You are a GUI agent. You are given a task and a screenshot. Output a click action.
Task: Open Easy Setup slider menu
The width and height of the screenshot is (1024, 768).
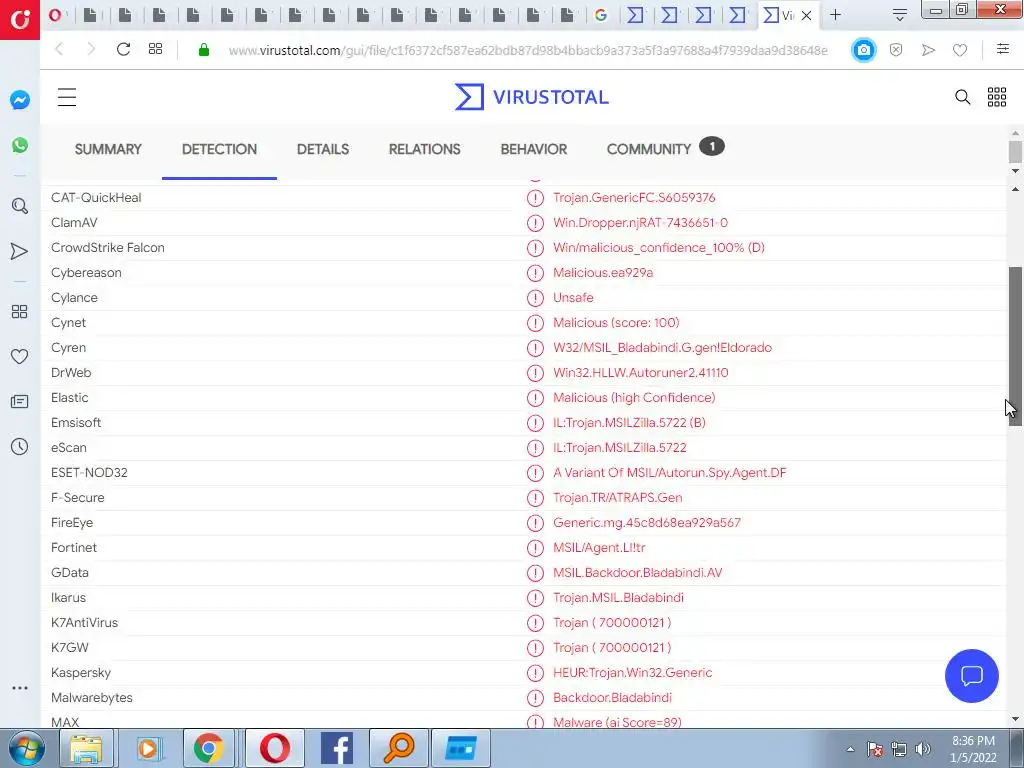point(1002,49)
